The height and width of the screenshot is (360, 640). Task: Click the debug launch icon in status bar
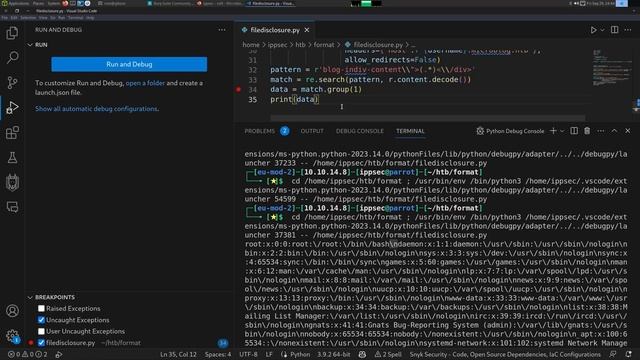(59, 354)
